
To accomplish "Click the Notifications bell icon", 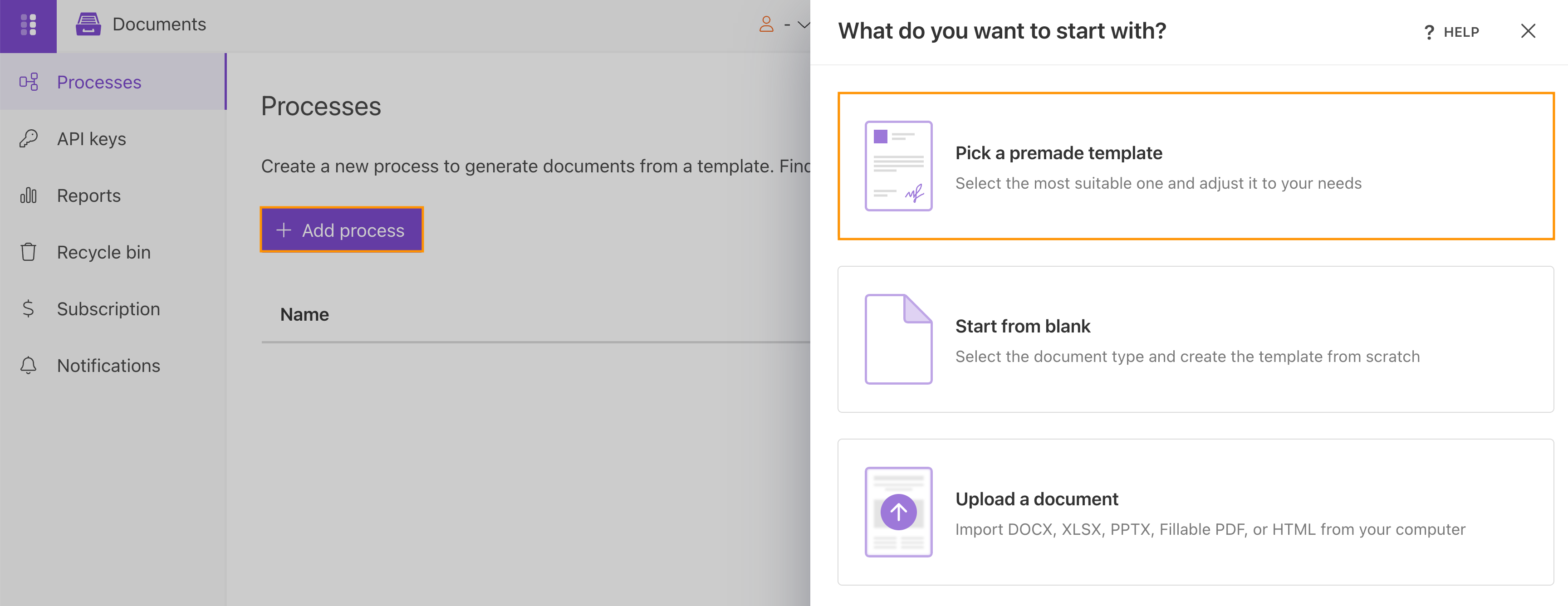I will 28,365.
